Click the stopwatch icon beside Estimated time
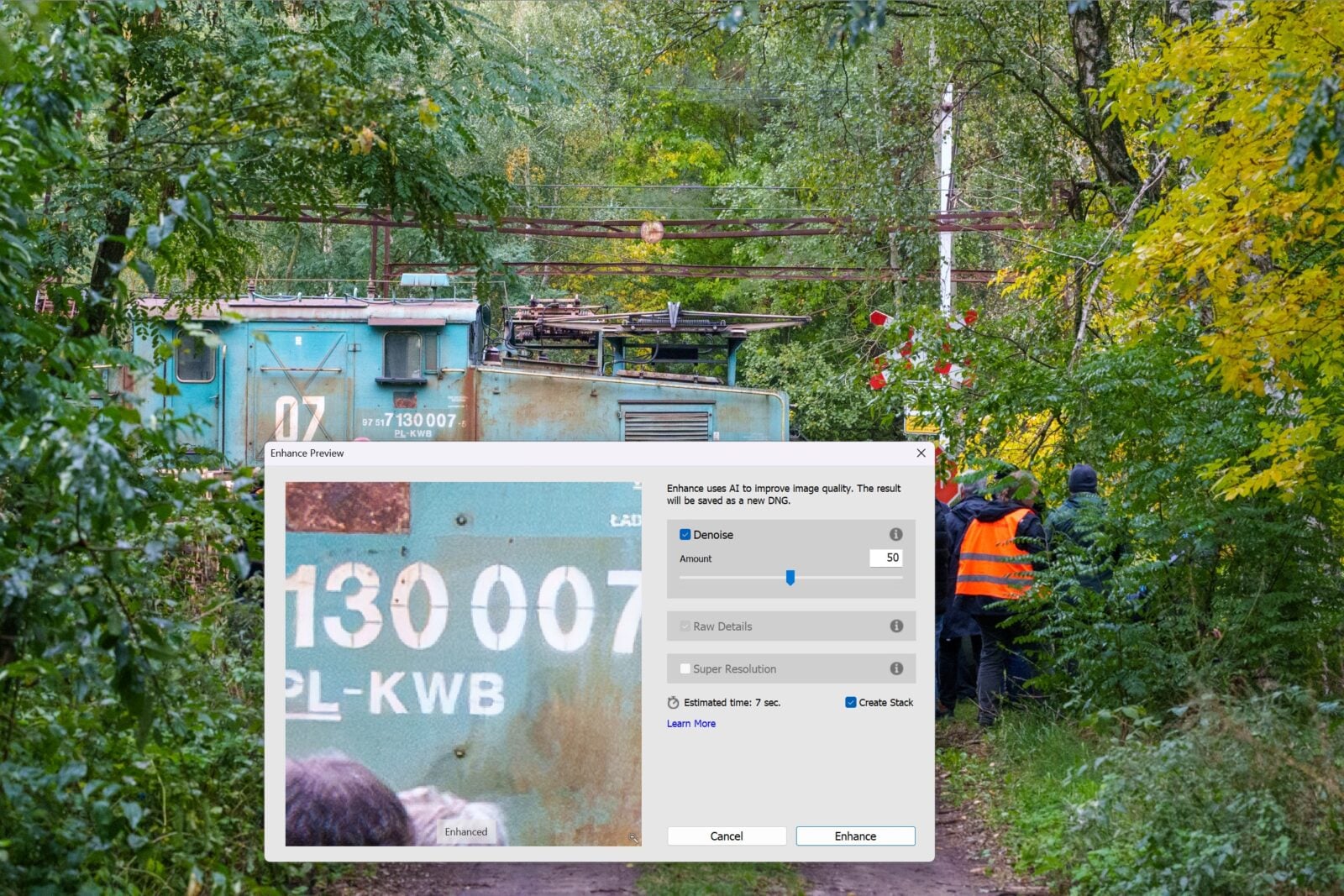 (673, 703)
